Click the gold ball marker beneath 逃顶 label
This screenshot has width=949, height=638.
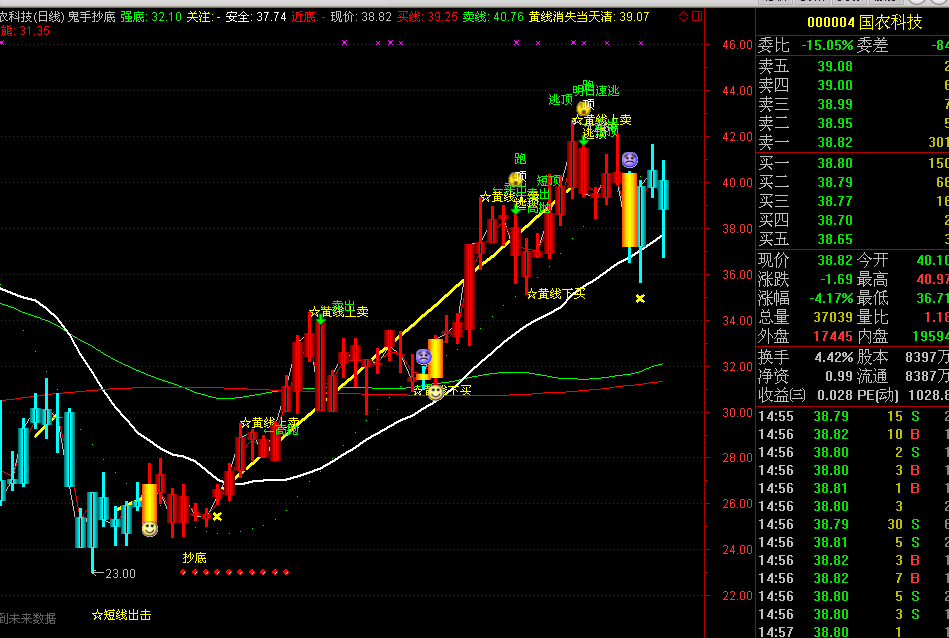[x=584, y=108]
